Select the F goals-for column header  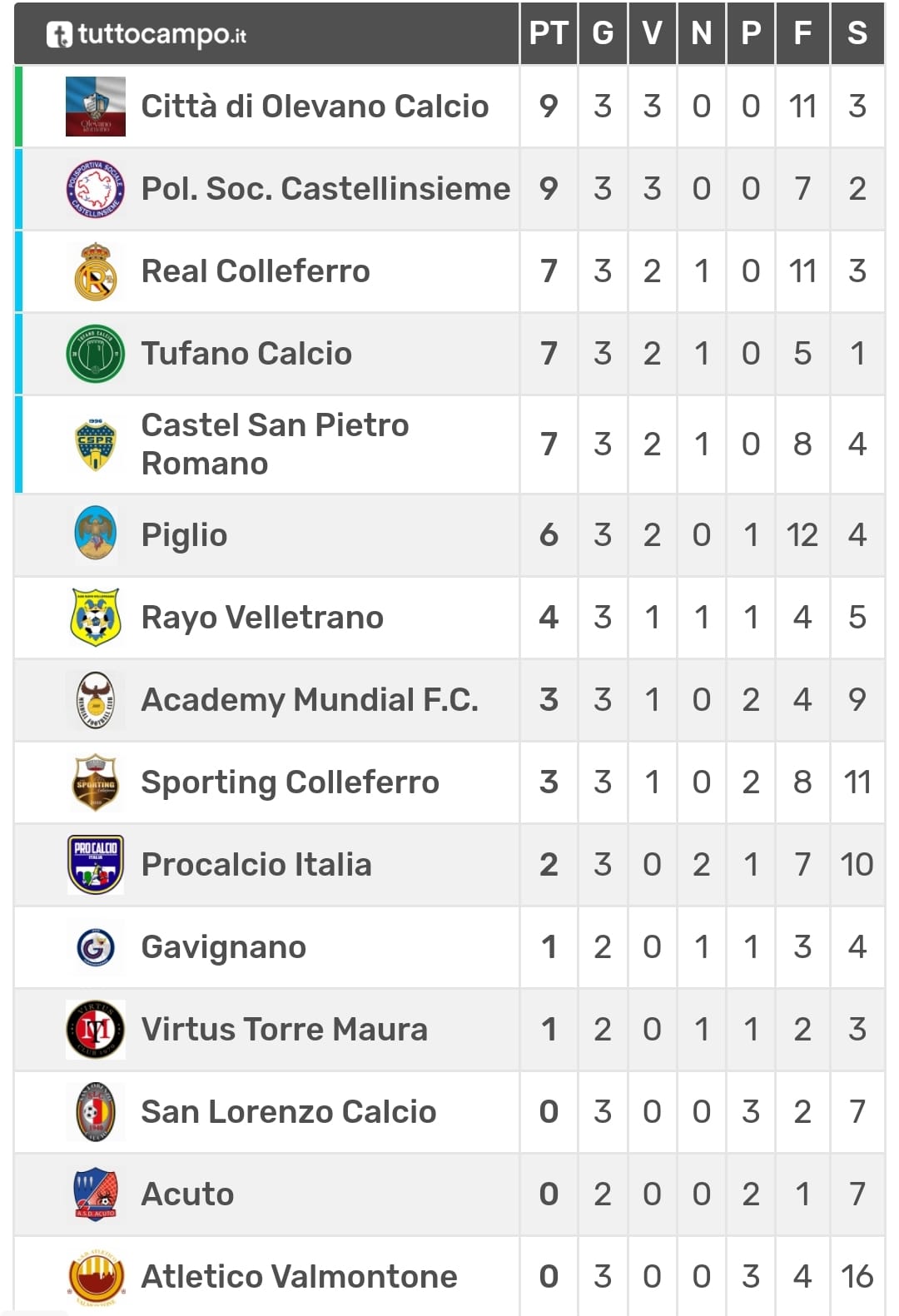(x=802, y=33)
